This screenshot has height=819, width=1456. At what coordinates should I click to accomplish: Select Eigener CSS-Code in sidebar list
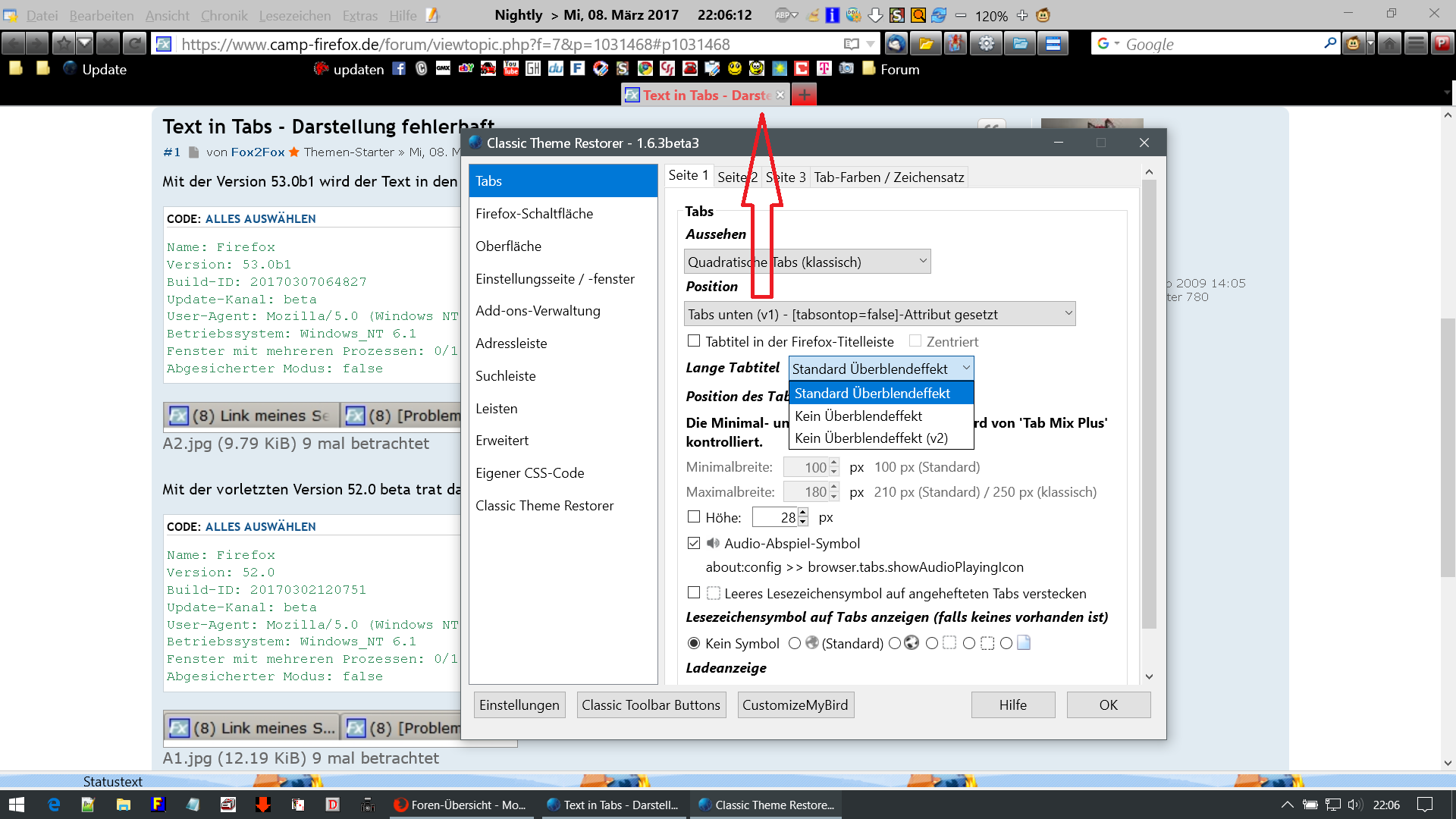coord(529,473)
